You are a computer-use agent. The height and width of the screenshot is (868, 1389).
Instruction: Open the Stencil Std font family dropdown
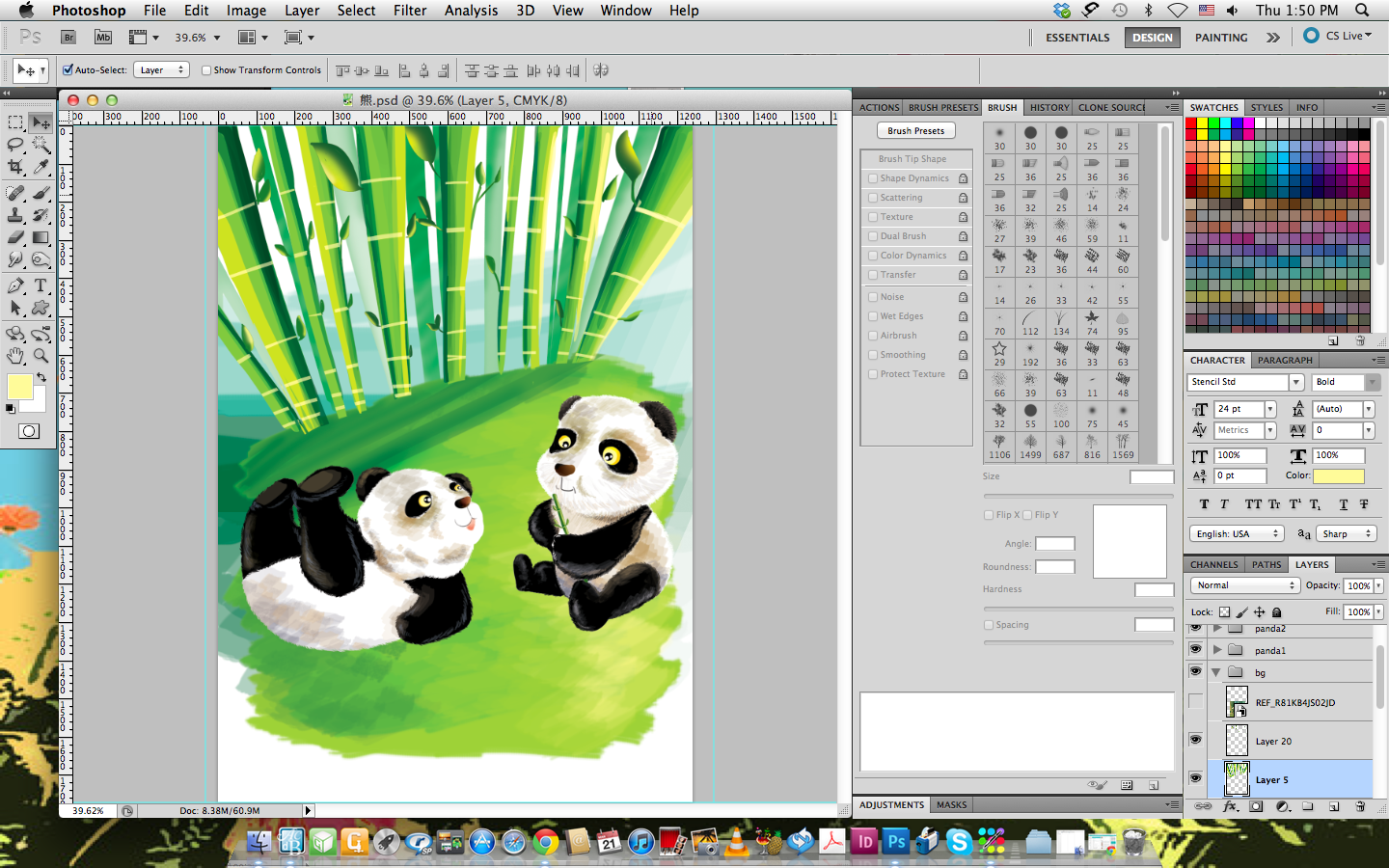click(x=1297, y=383)
